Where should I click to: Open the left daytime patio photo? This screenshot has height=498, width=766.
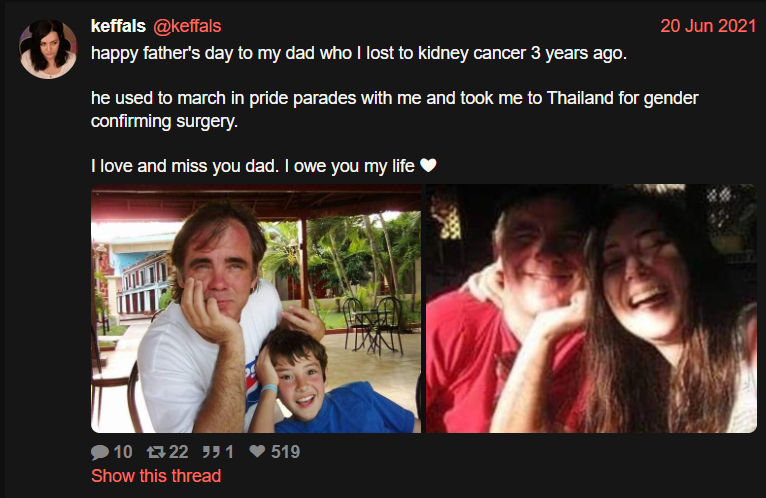[x=256, y=308]
